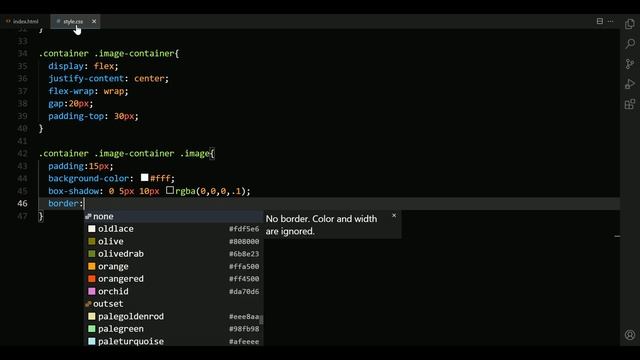640x360 pixels.
Task: Click the 'box-shadow' property text
Action: [x=73, y=191]
